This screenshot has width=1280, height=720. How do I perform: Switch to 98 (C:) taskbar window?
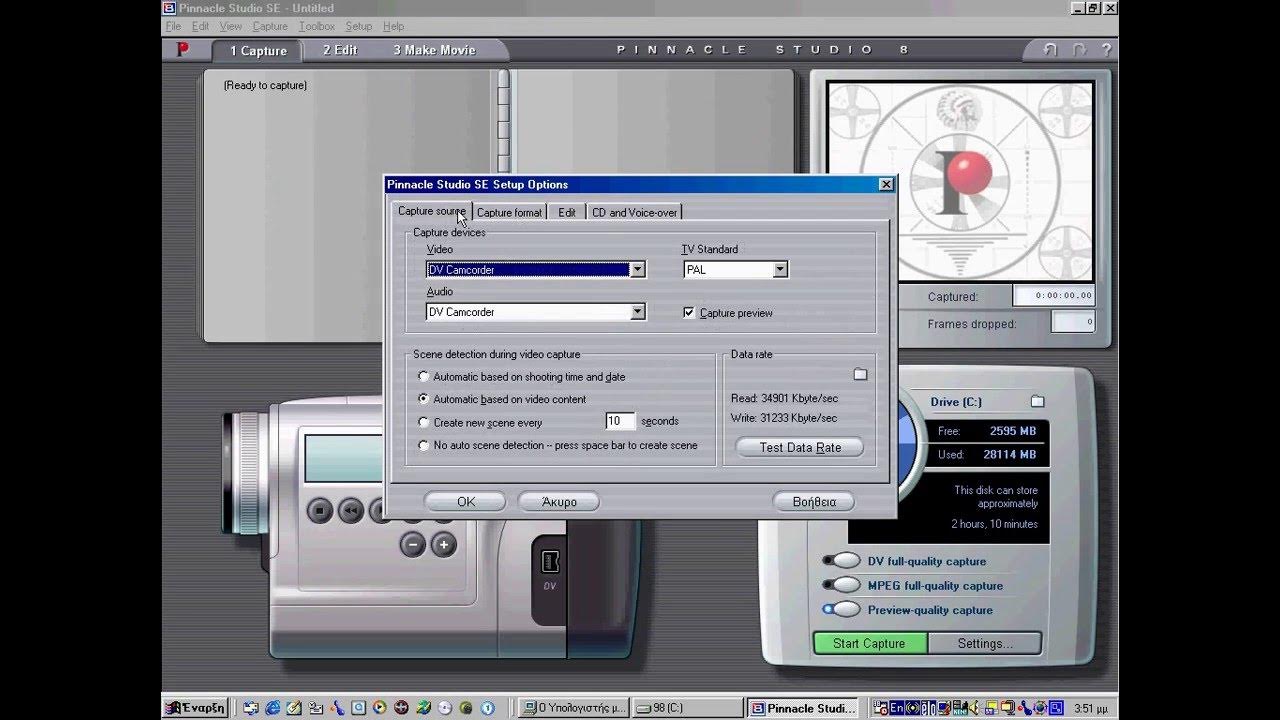pos(688,708)
